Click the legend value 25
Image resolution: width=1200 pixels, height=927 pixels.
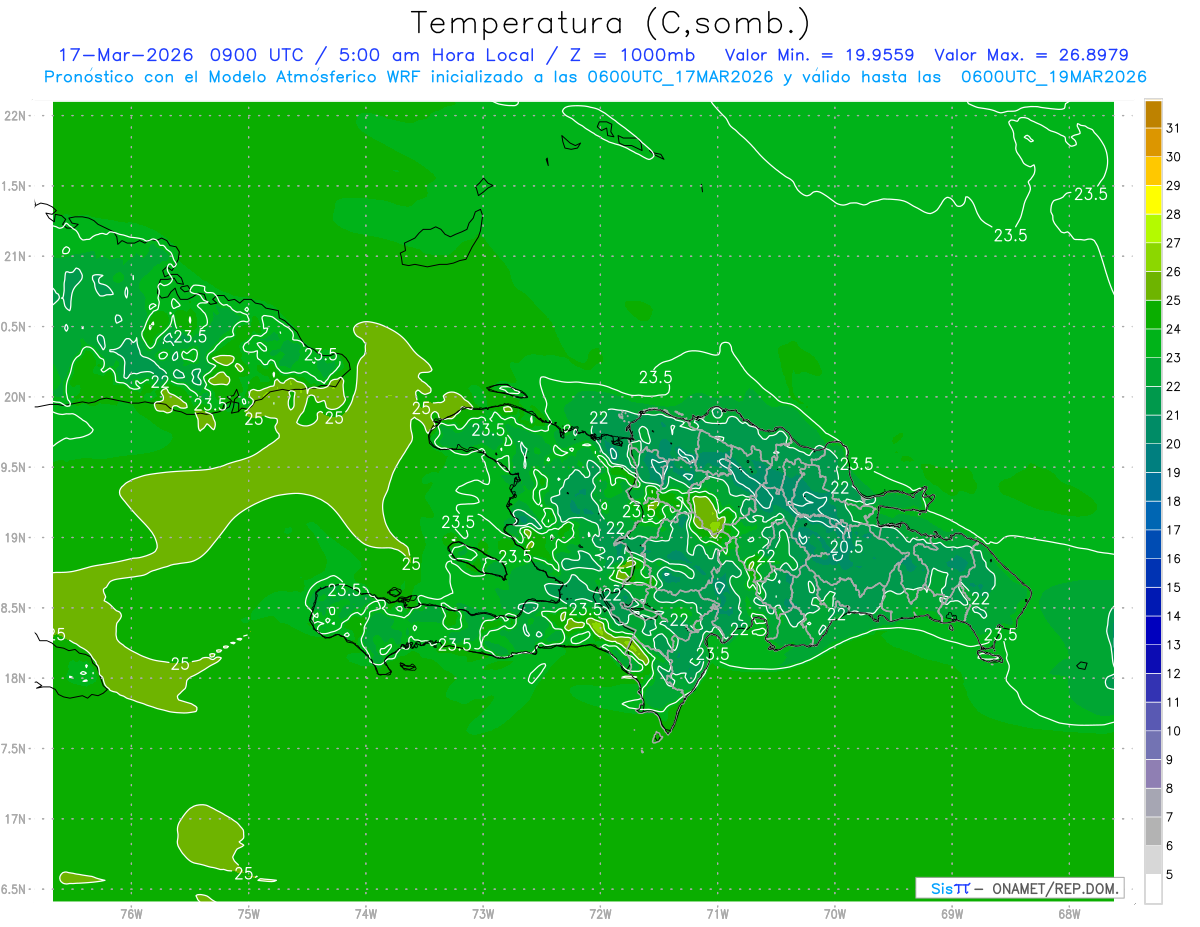(x=1175, y=300)
